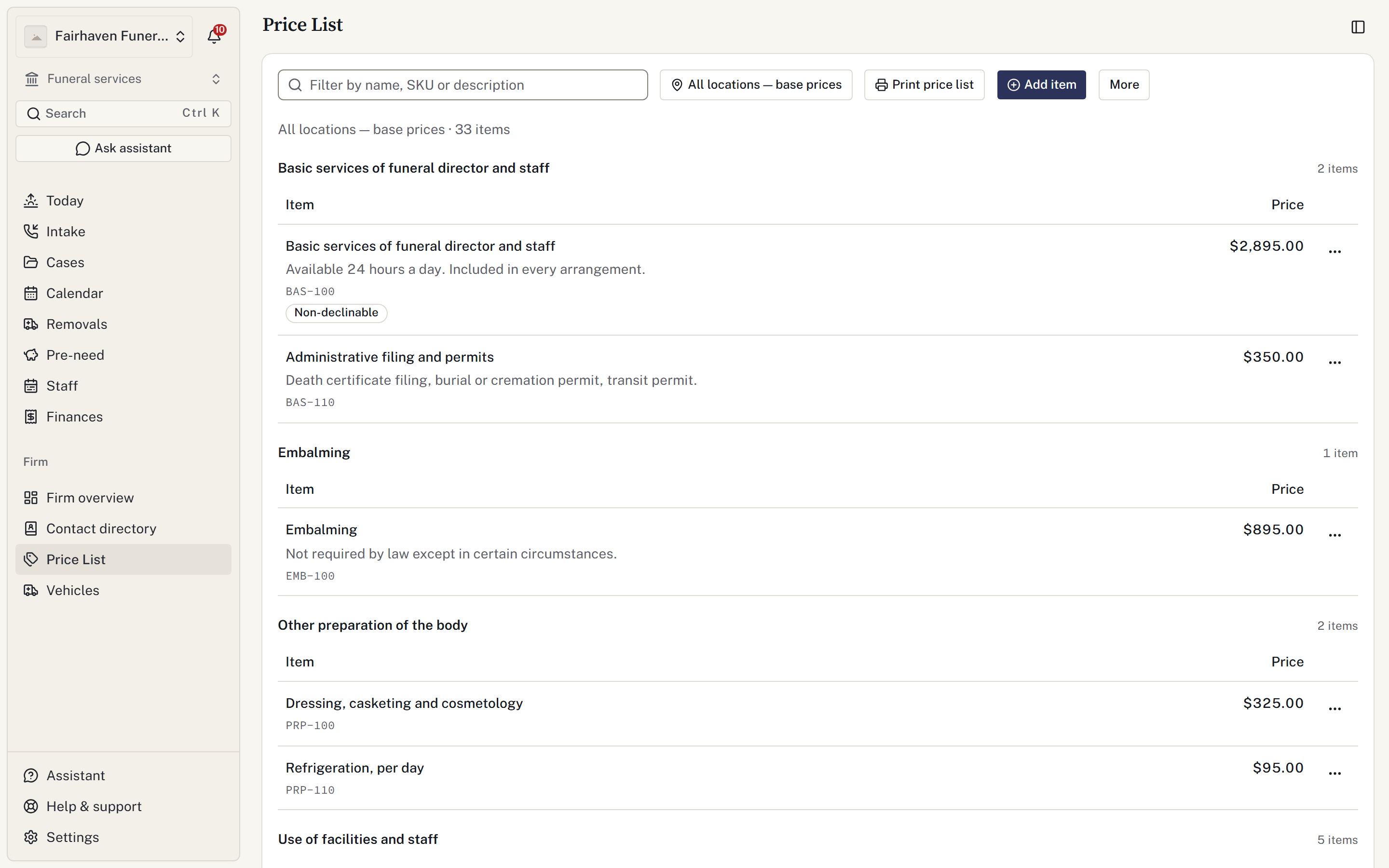
Task: Open Vehicles page
Action: [123, 590]
